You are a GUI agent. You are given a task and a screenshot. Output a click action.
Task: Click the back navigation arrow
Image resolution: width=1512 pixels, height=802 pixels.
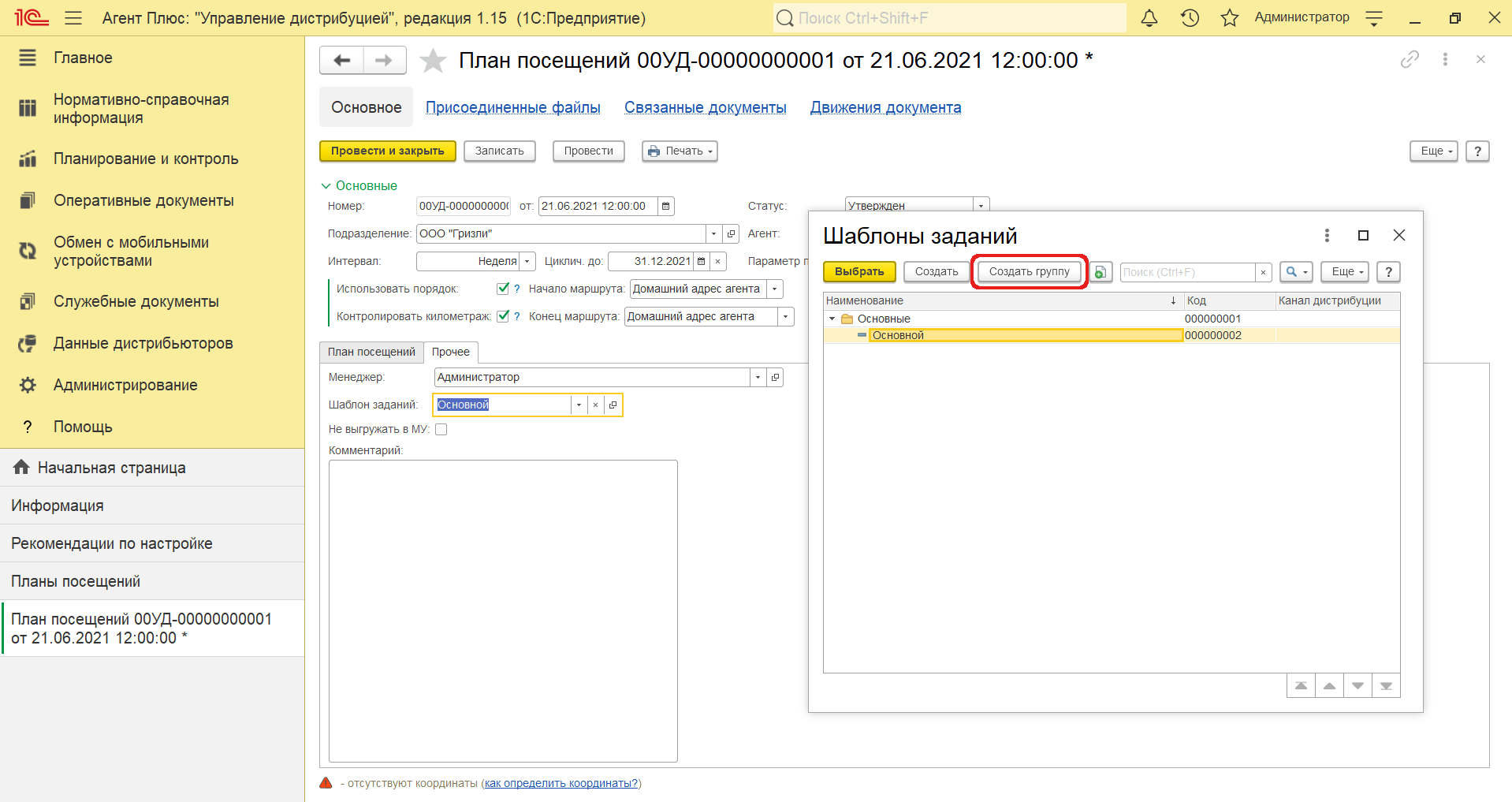[x=342, y=61]
